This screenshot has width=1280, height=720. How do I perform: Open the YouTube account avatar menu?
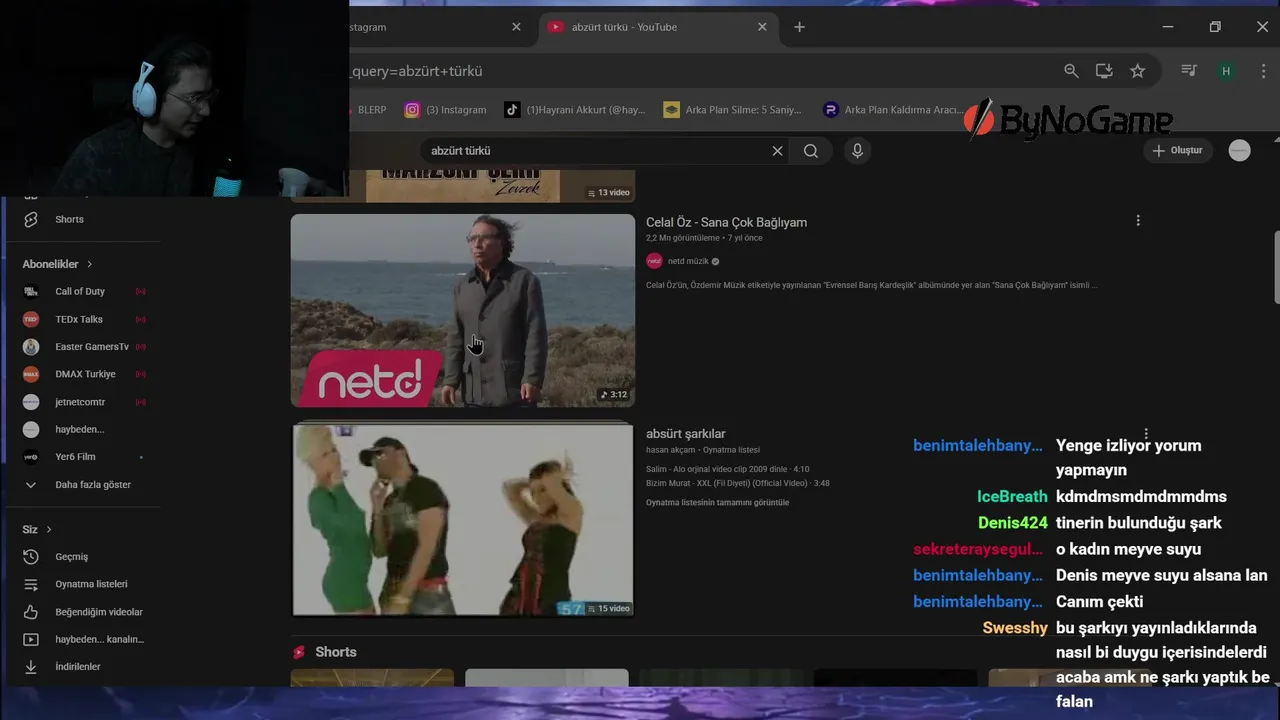coord(1240,151)
